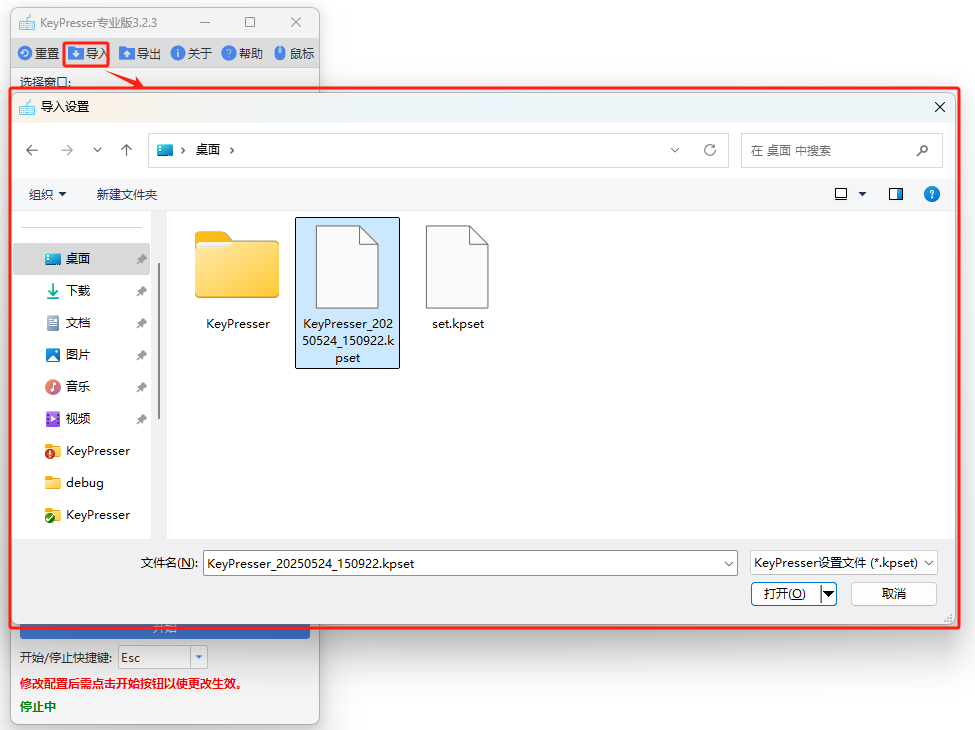Open the view options dropdown arrow
975x730 pixels.
click(862, 194)
